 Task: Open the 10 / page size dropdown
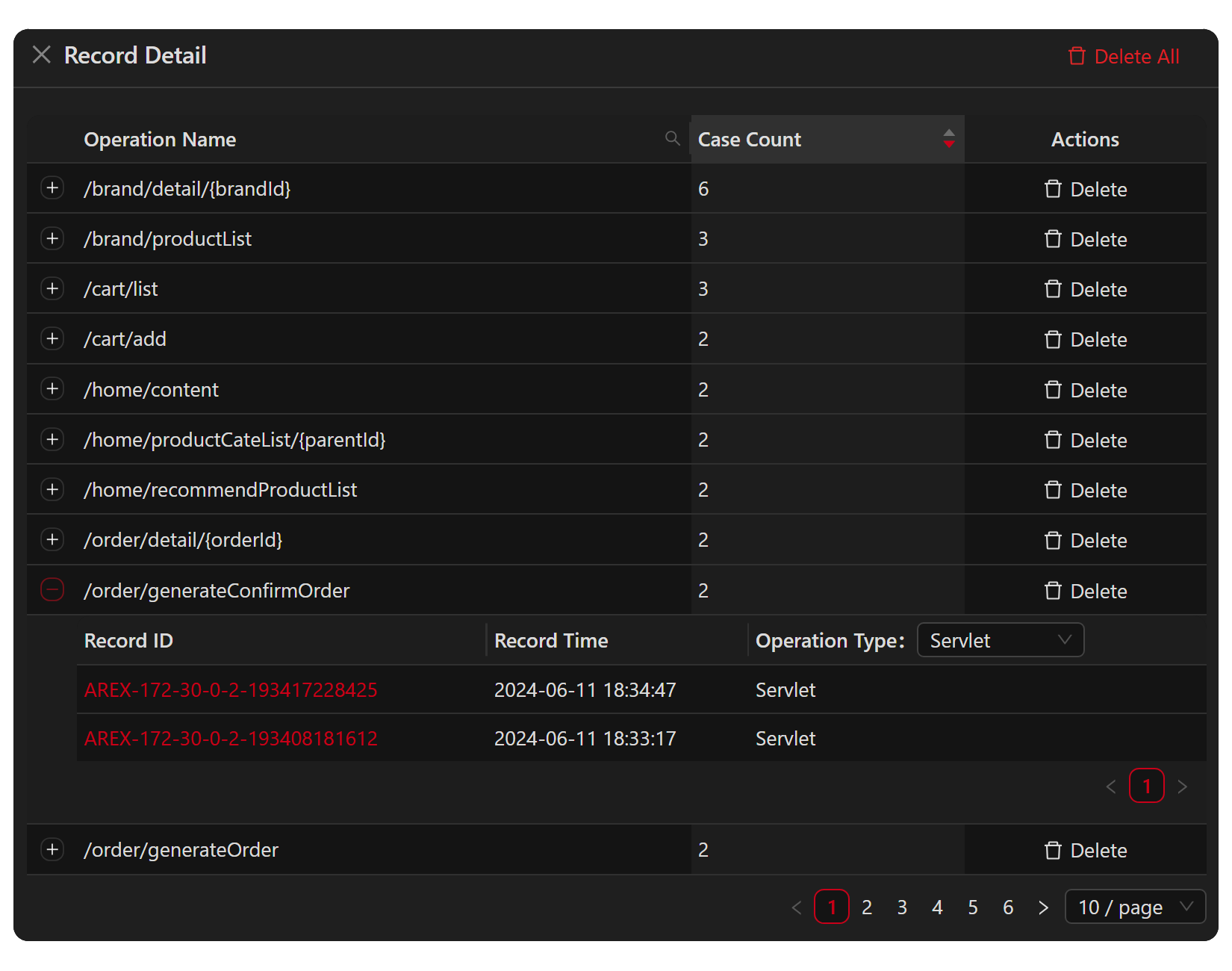pos(1134,908)
